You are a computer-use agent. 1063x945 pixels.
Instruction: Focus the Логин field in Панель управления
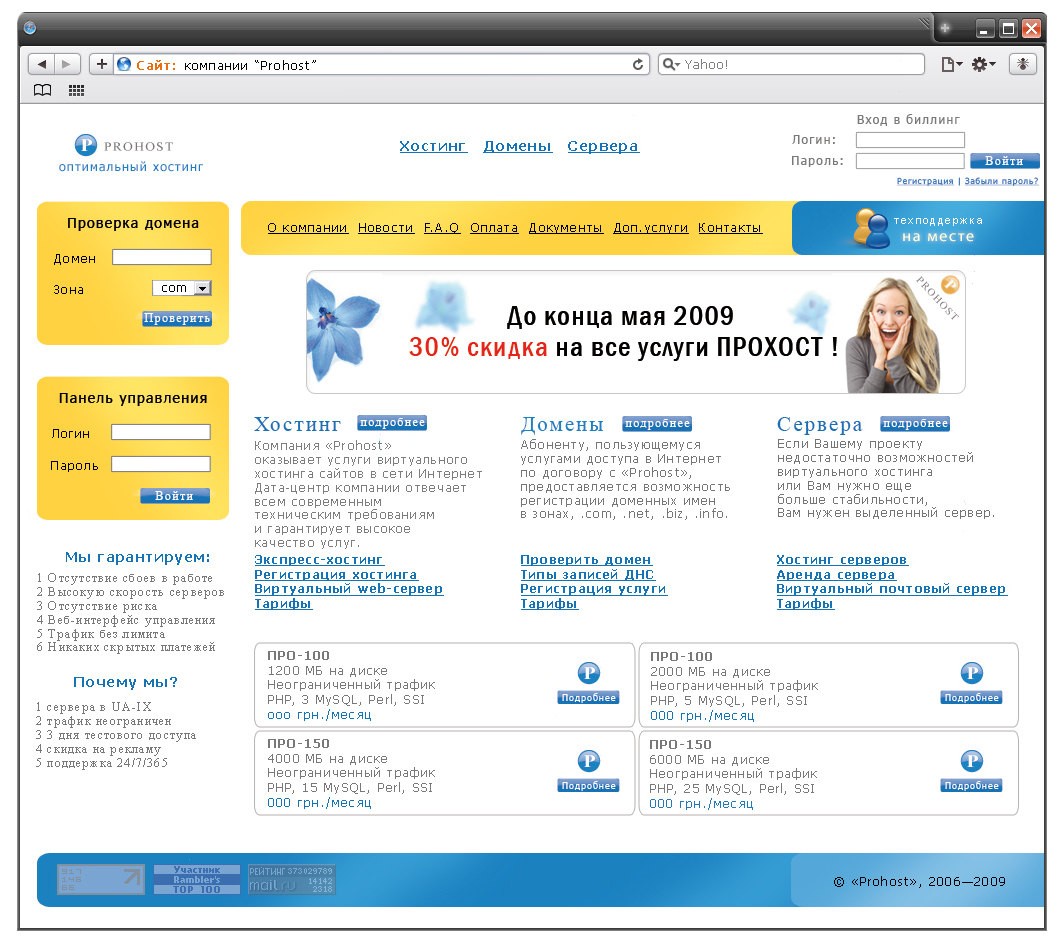tap(161, 432)
